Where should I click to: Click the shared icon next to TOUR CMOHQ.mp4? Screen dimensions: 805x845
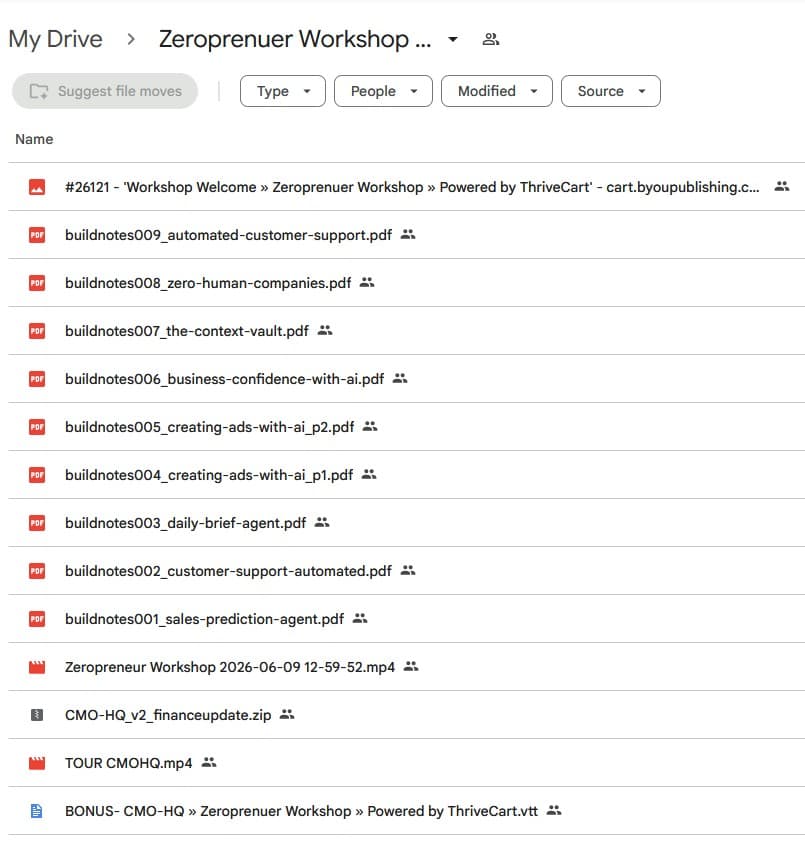click(209, 763)
